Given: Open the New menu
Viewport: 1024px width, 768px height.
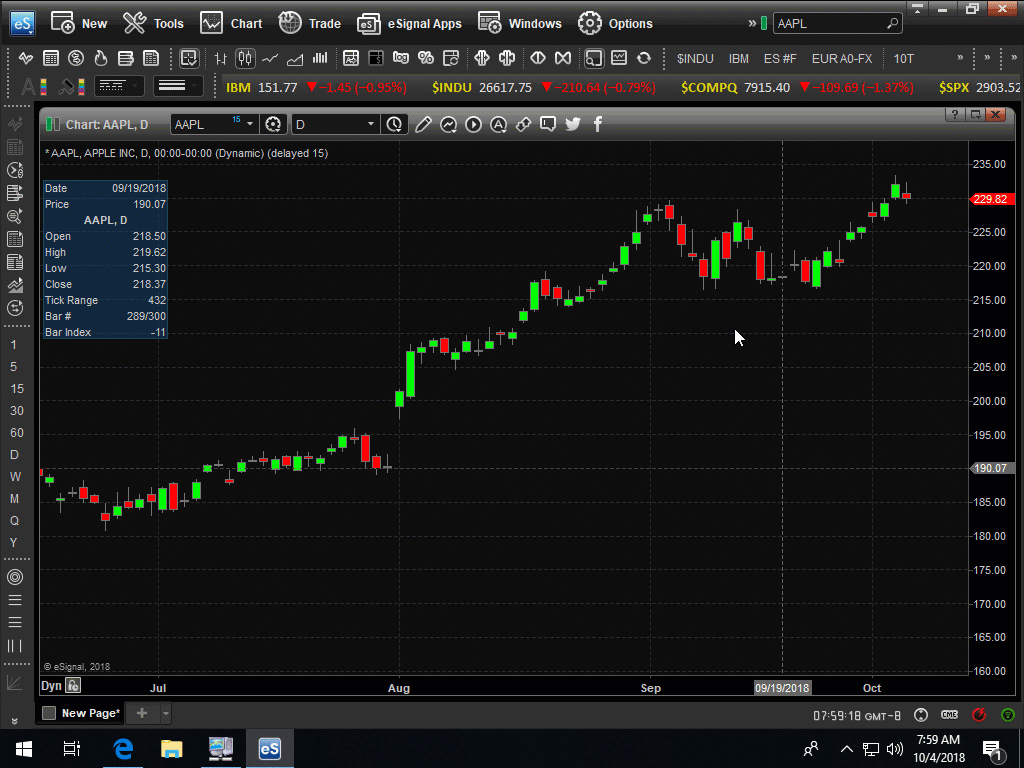Looking at the screenshot, I should tap(79, 24).
